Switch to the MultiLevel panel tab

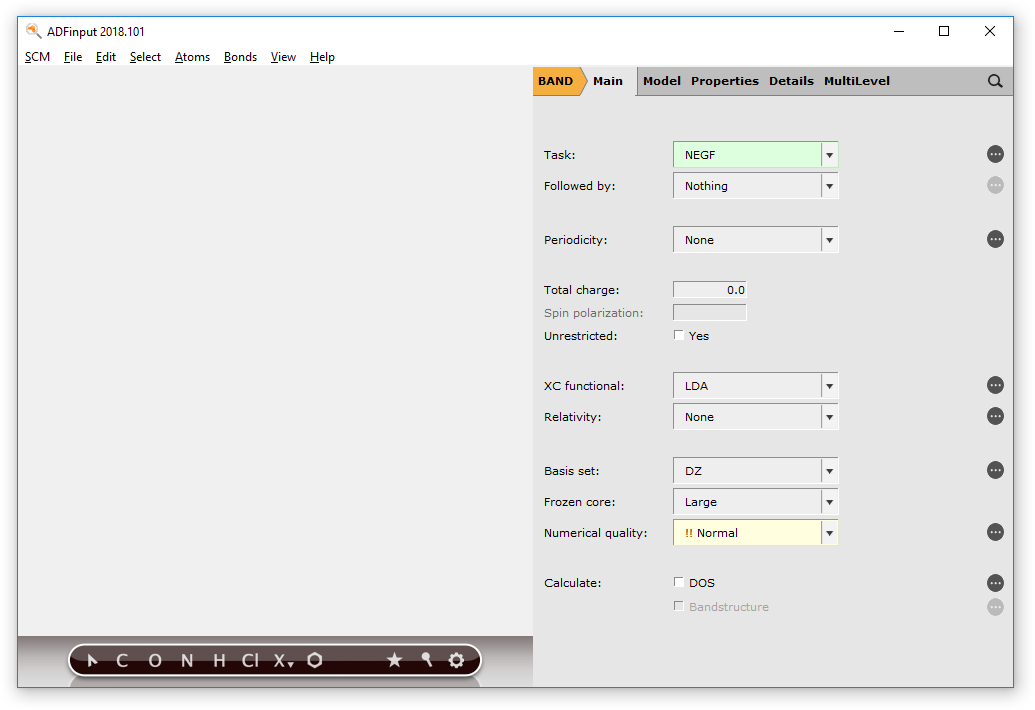[857, 81]
